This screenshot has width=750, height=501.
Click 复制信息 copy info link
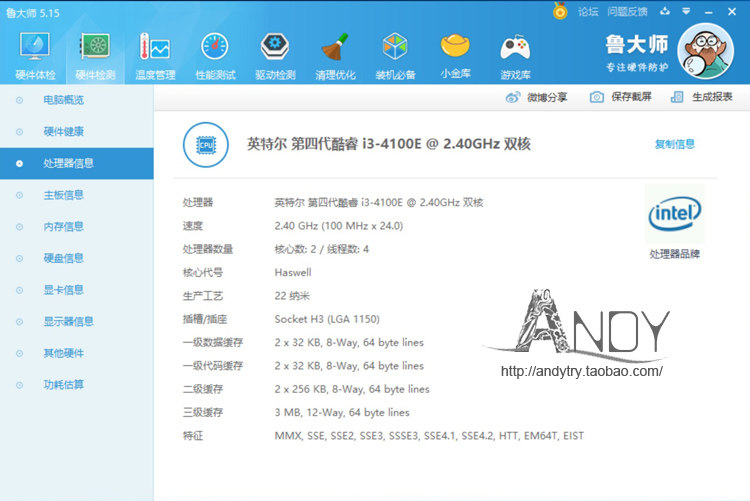674,144
